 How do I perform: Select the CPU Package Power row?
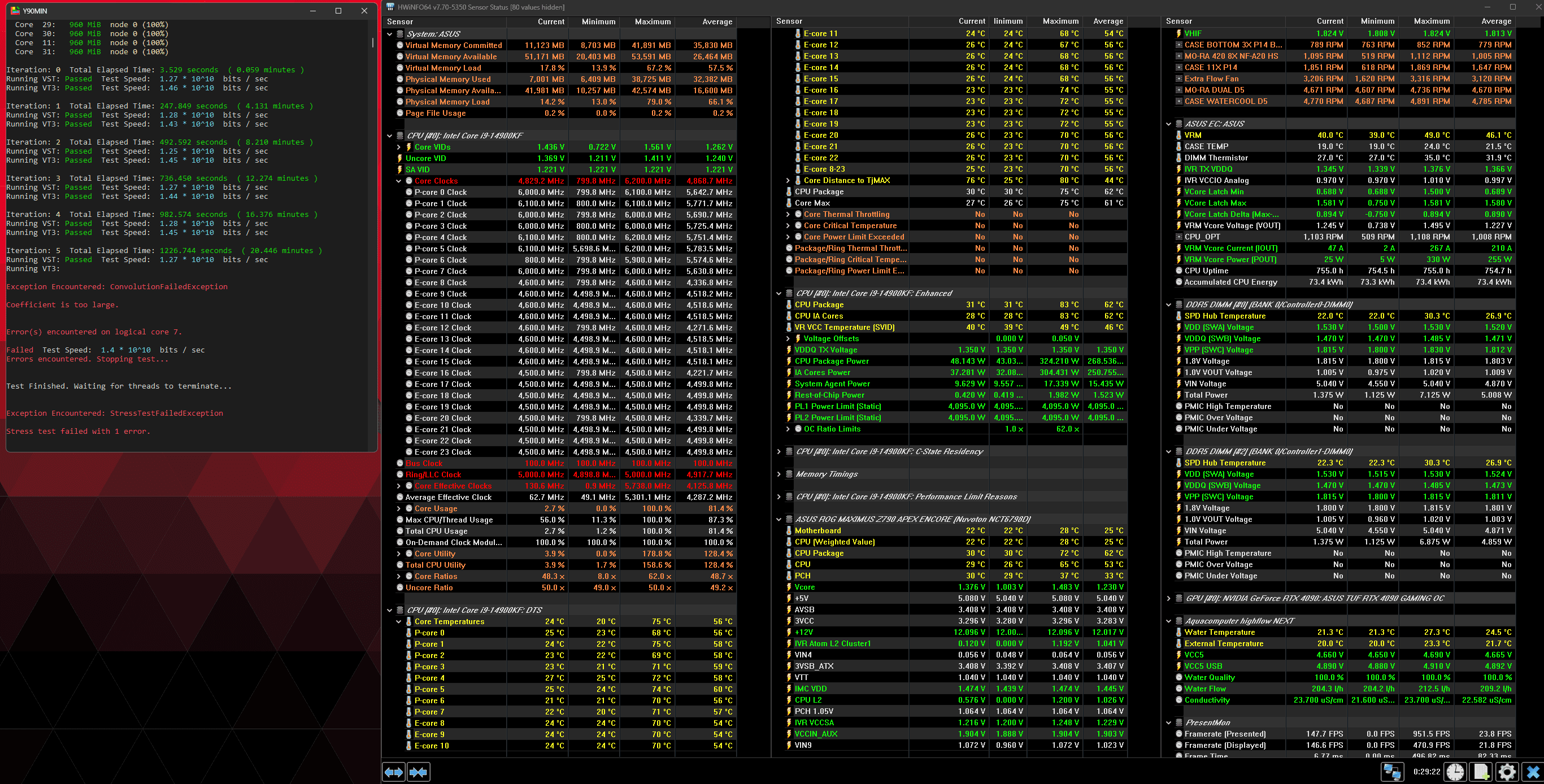tap(955, 361)
